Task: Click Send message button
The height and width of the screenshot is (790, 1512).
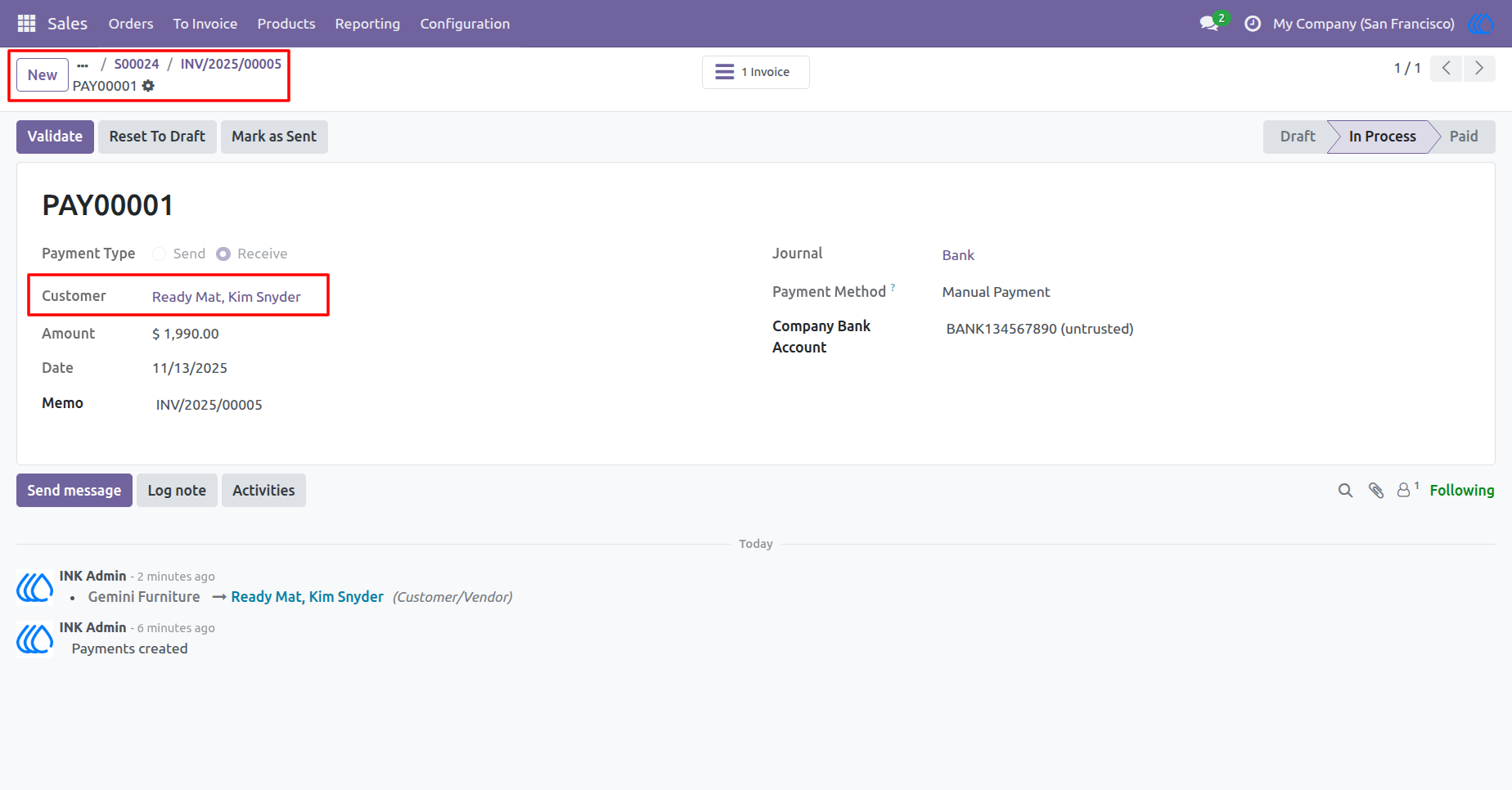Action: click(x=74, y=491)
